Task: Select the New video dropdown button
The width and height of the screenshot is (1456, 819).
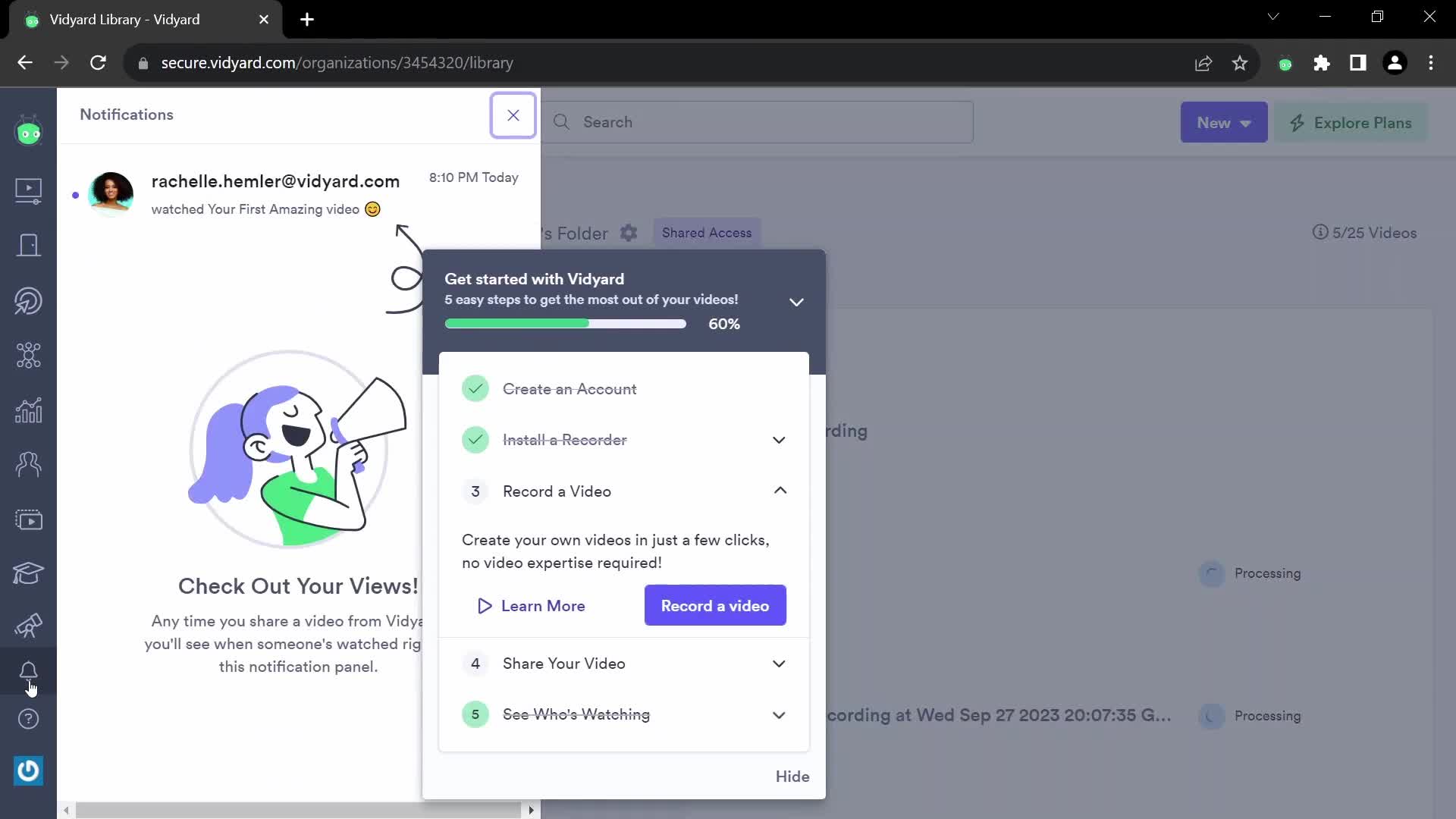Action: click(1225, 122)
